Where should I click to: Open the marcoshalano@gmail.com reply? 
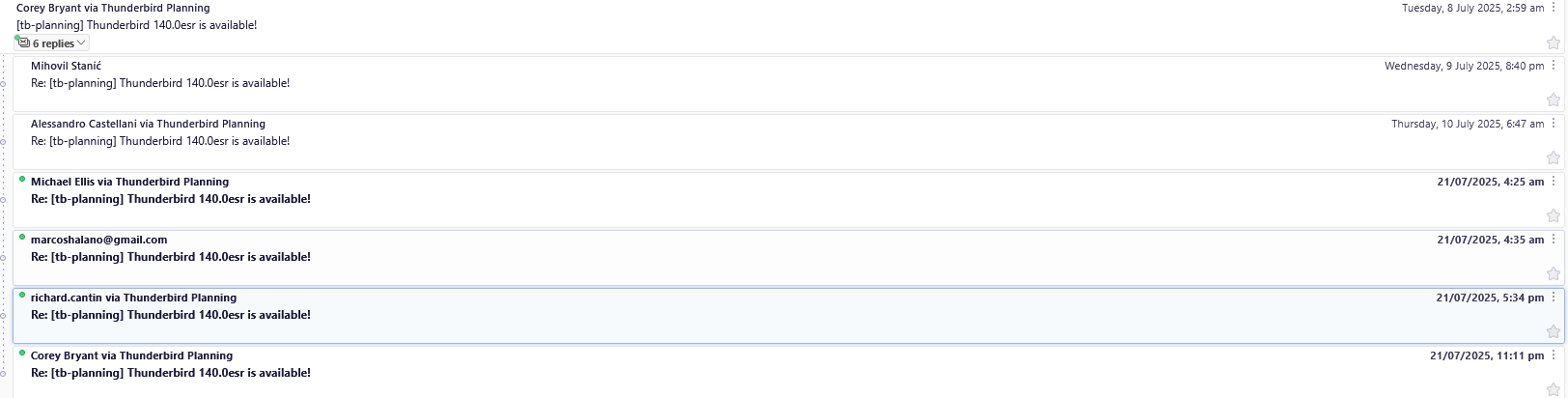click(171, 257)
